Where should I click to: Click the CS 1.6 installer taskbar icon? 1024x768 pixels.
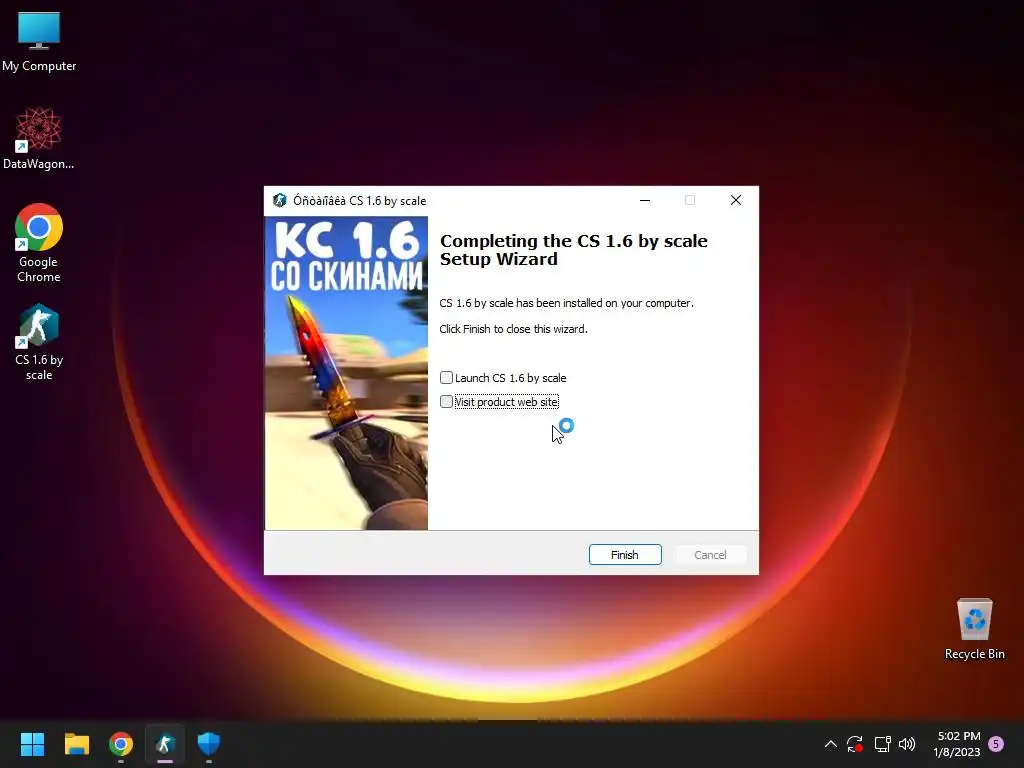click(x=165, y=744)
